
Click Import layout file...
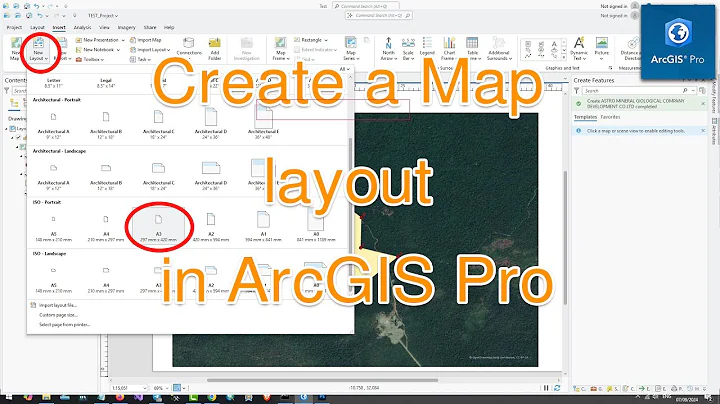tap(58, 305)
